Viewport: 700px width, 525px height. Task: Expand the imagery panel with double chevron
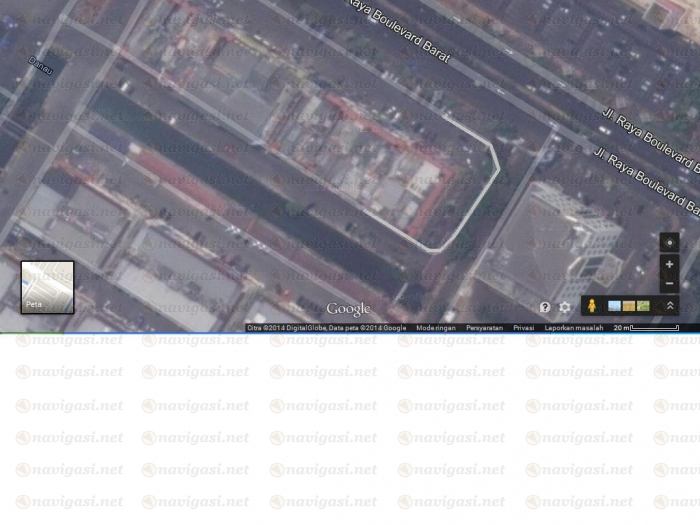669,306
